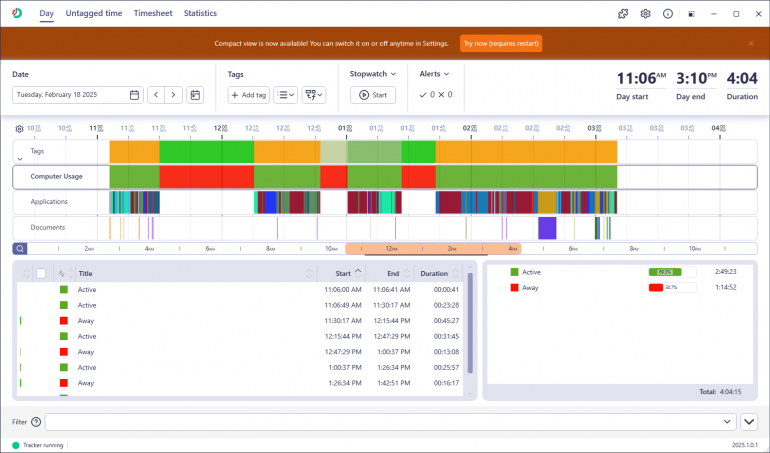Go to the next day
Image resolution: width=770 pixels, height=453 pixels.
[173, 95]
